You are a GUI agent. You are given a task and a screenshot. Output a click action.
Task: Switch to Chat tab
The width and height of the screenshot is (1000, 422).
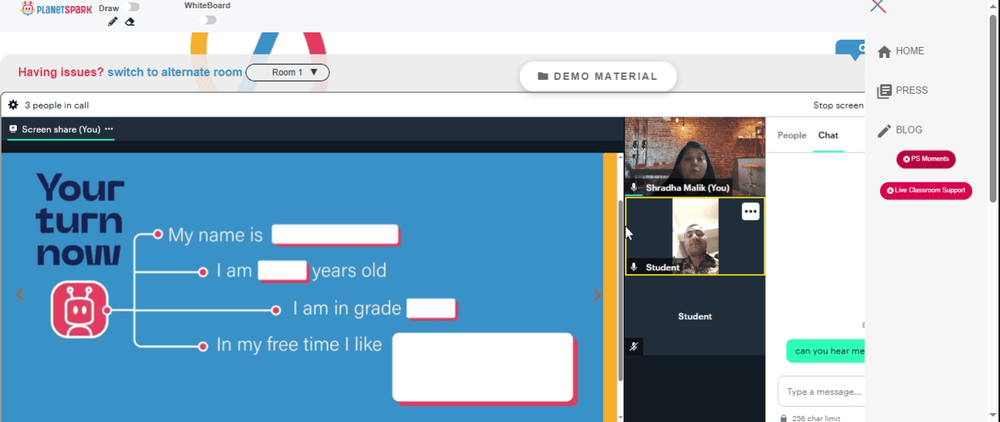828,135
